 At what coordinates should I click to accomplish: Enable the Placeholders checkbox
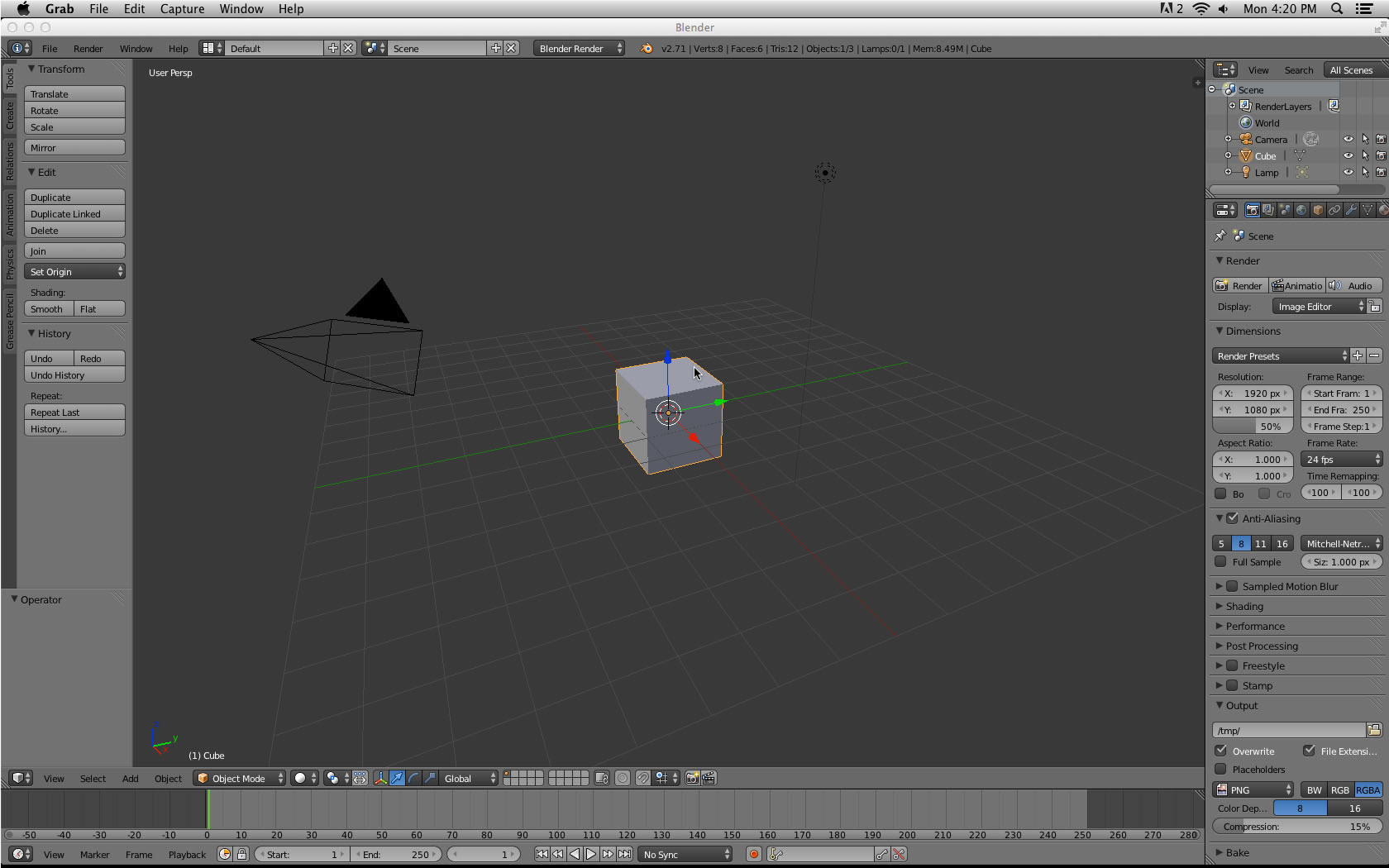[1220, 769]
